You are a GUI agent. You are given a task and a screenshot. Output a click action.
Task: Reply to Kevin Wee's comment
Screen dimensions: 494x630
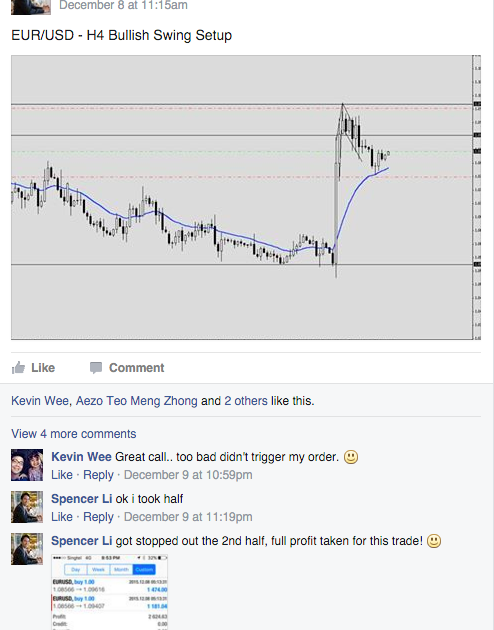[98, 475]
